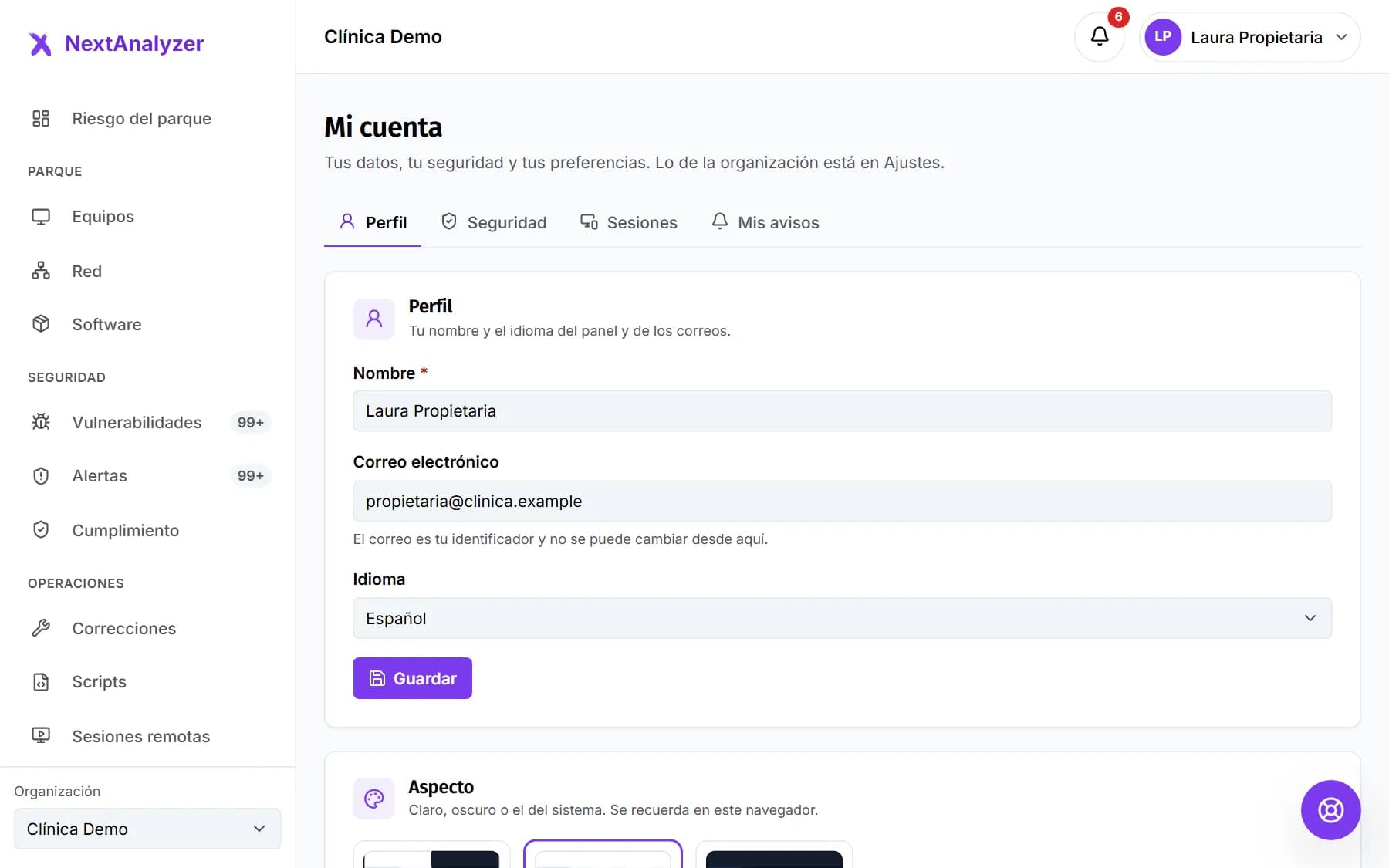Click into the Nombre input field

coord(842,411)
